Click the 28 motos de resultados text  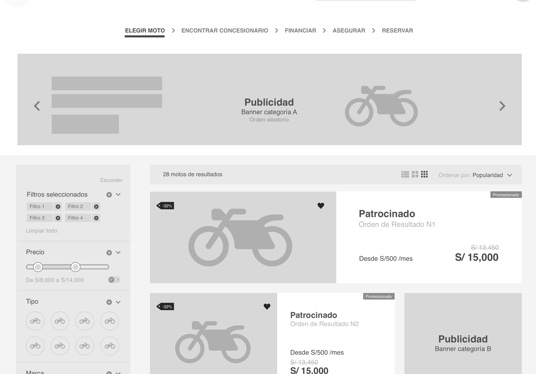click(x=192, y=174)
